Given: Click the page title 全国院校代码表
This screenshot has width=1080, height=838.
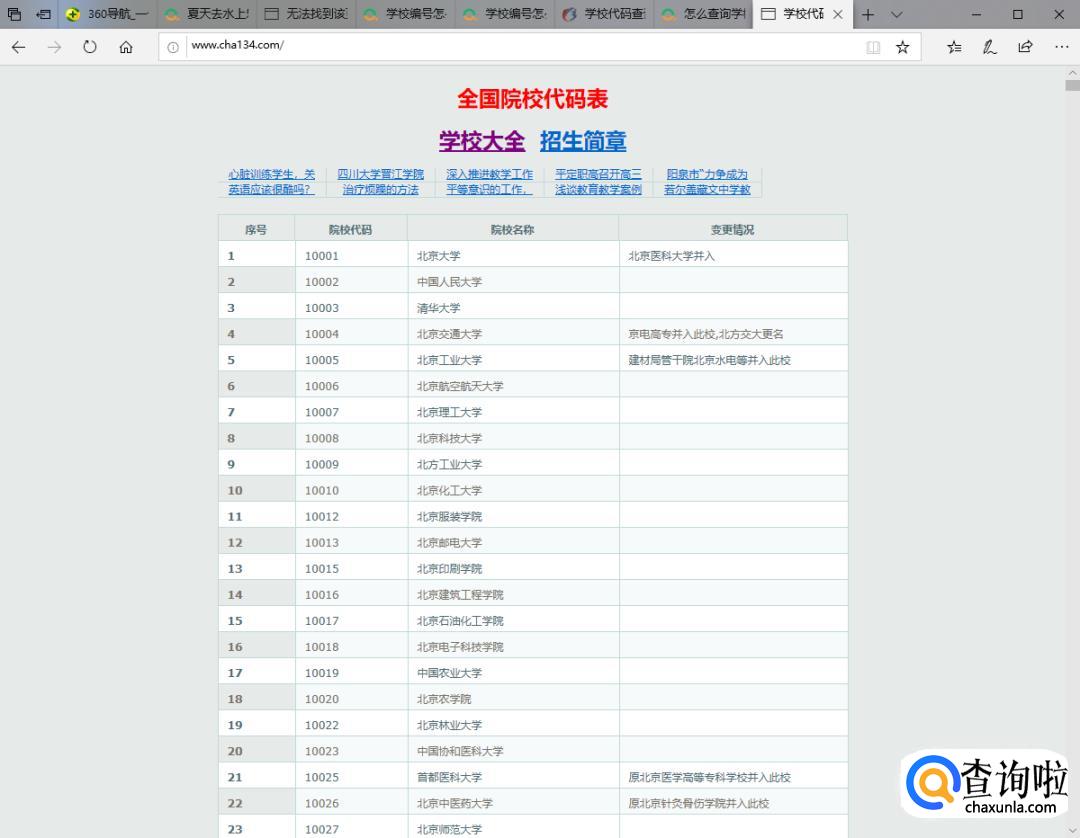Looking at the screenshot, I should click(x=532, y=98).
